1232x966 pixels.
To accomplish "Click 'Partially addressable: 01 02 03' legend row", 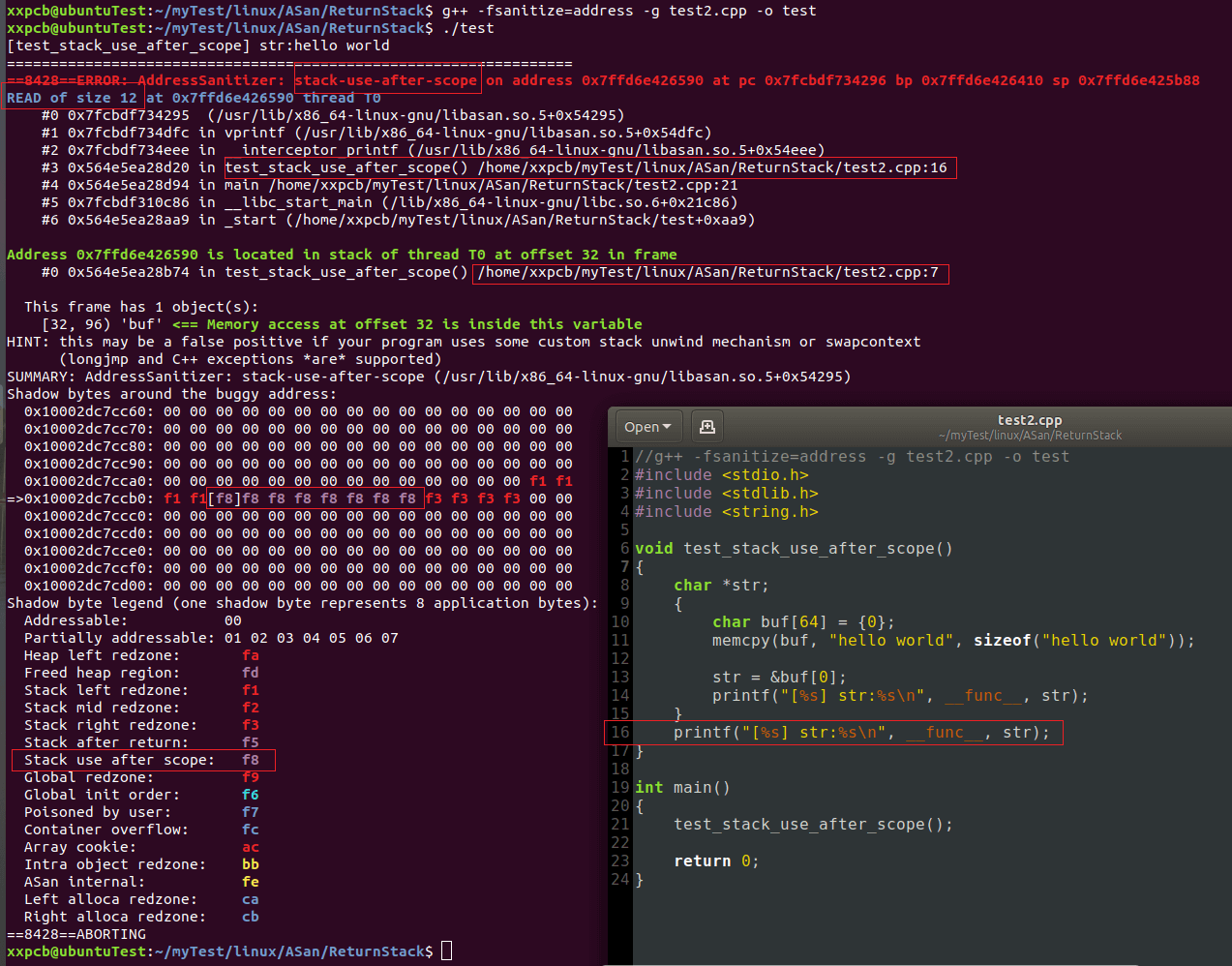I will click(x=211, y=638).
